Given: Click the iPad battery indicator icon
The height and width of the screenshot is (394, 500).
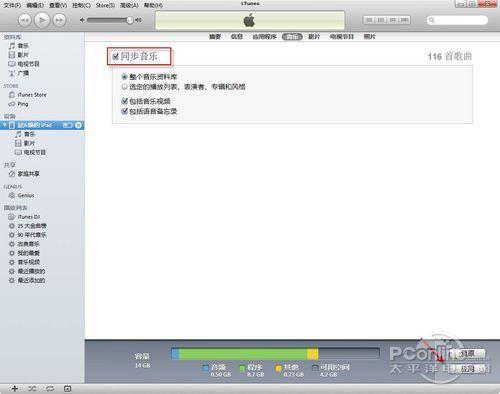Looking at the screenshot, I should 68,125.
